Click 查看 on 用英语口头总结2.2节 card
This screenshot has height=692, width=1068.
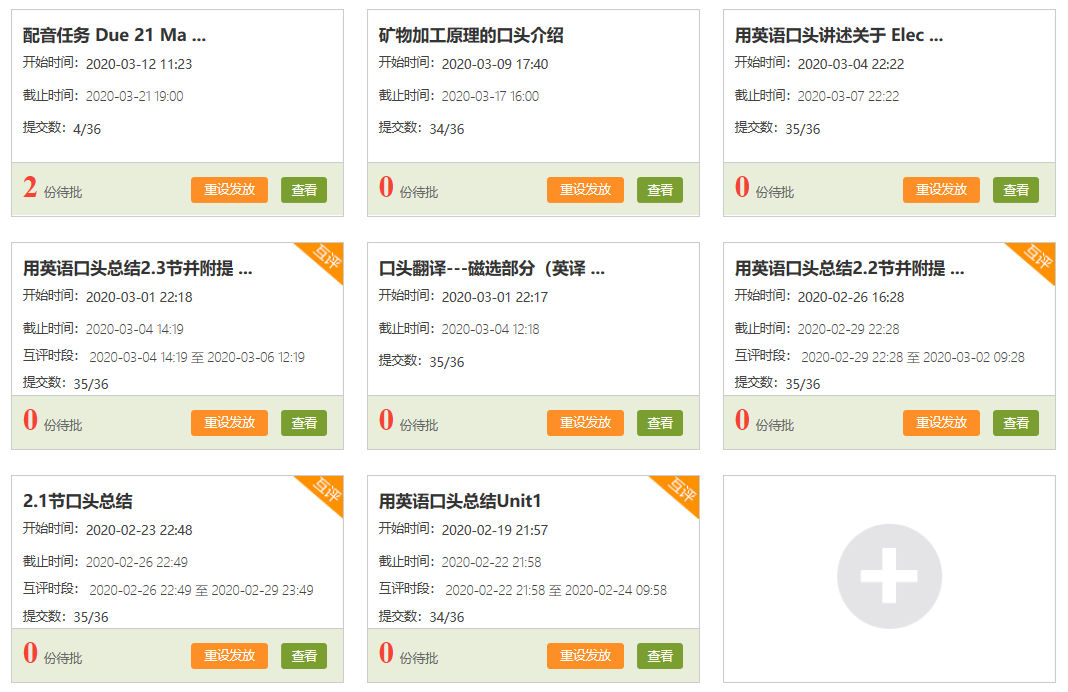click(1016, 423)
